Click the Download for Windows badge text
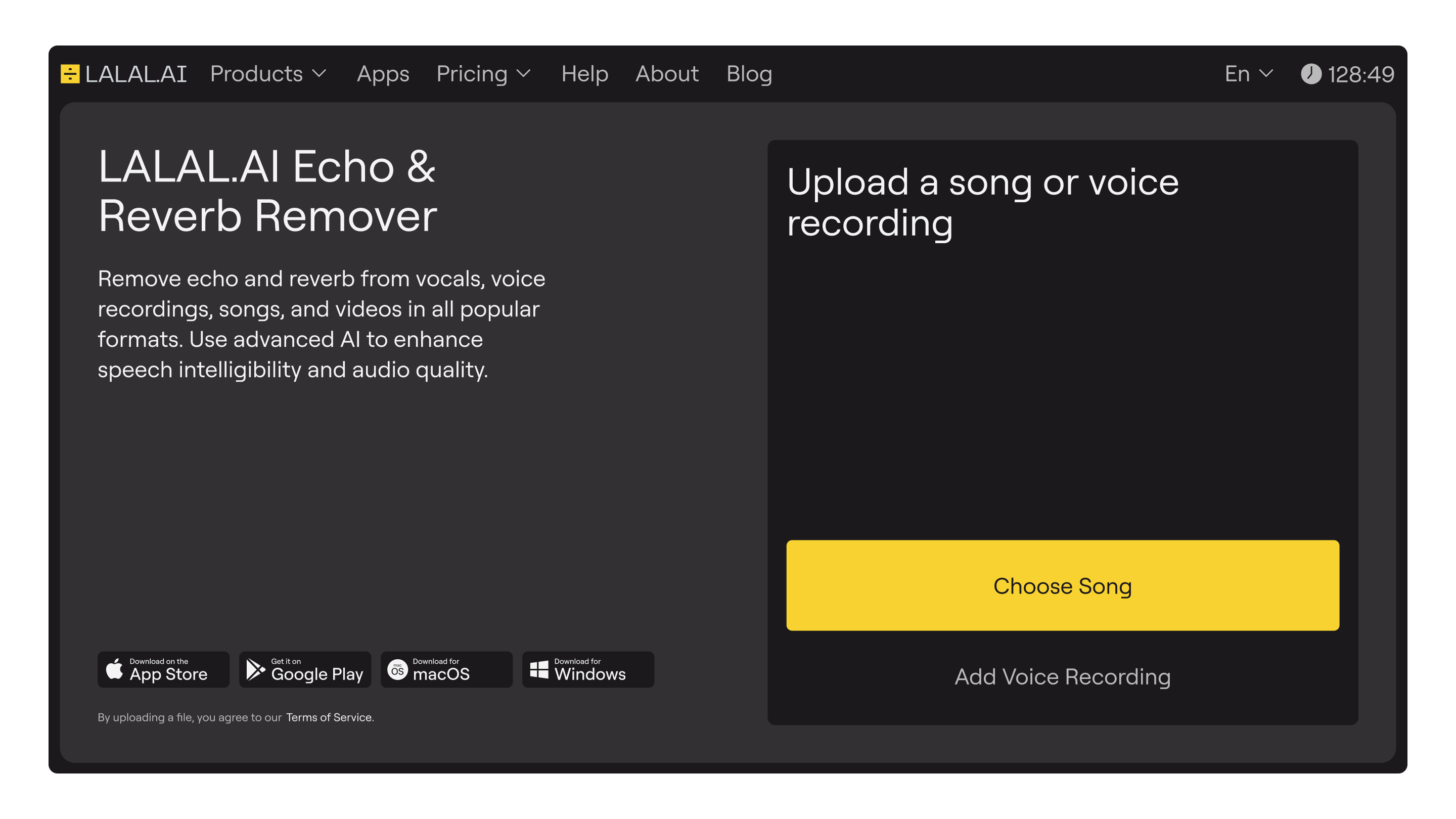 [x=589, y=670]
